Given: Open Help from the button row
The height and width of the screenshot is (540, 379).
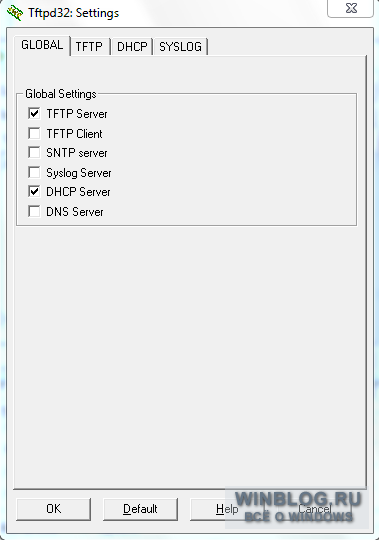Looking at the screenshot, I should coord(227,509).
